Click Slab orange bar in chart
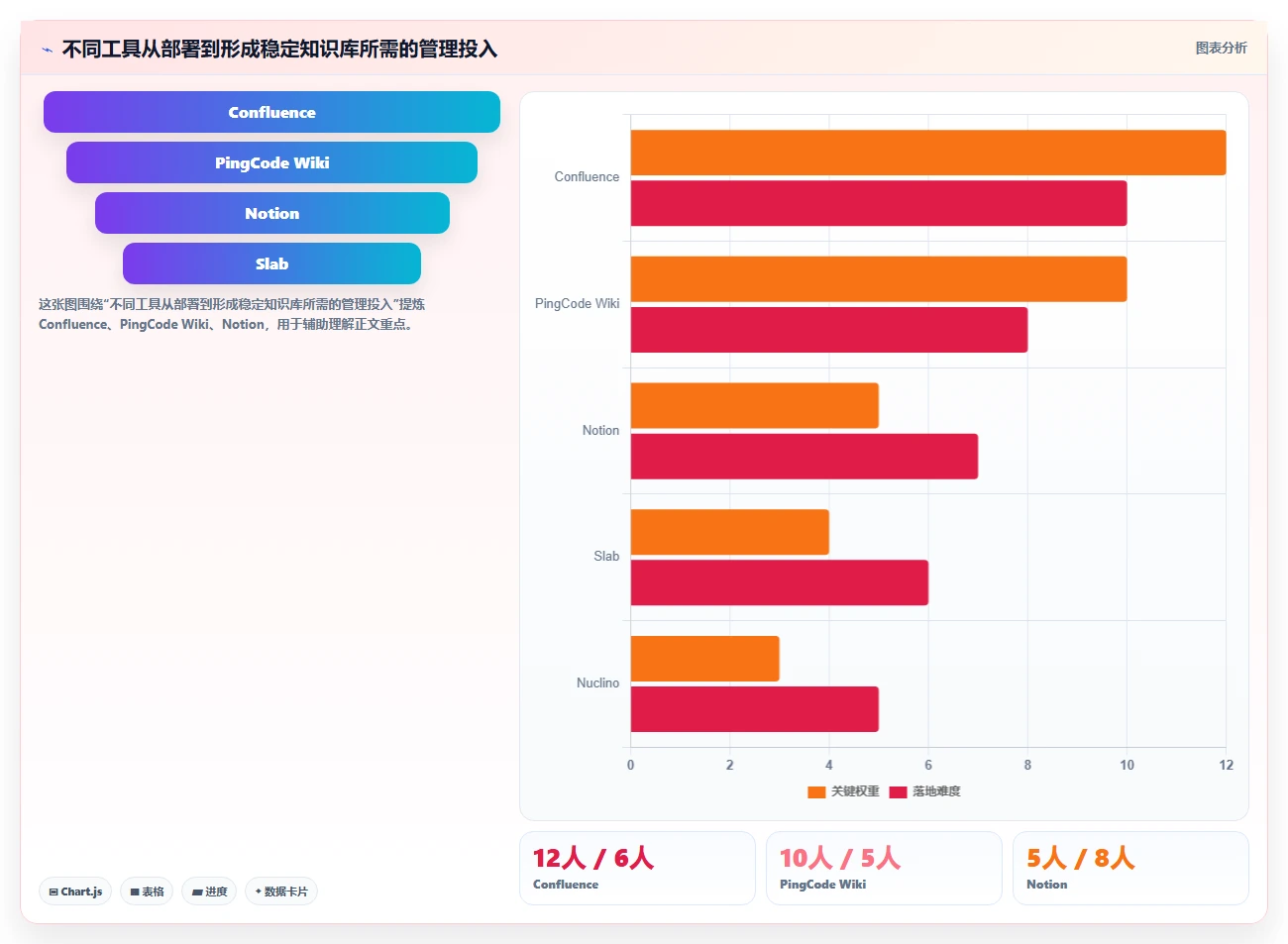The width and height of the screenshot is (1288, 944). (730, 532)
